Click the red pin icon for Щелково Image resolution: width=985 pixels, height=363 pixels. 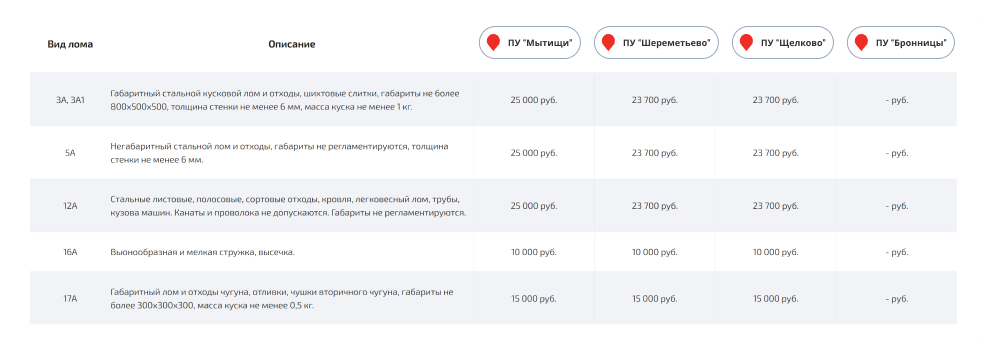coord(746,43)
